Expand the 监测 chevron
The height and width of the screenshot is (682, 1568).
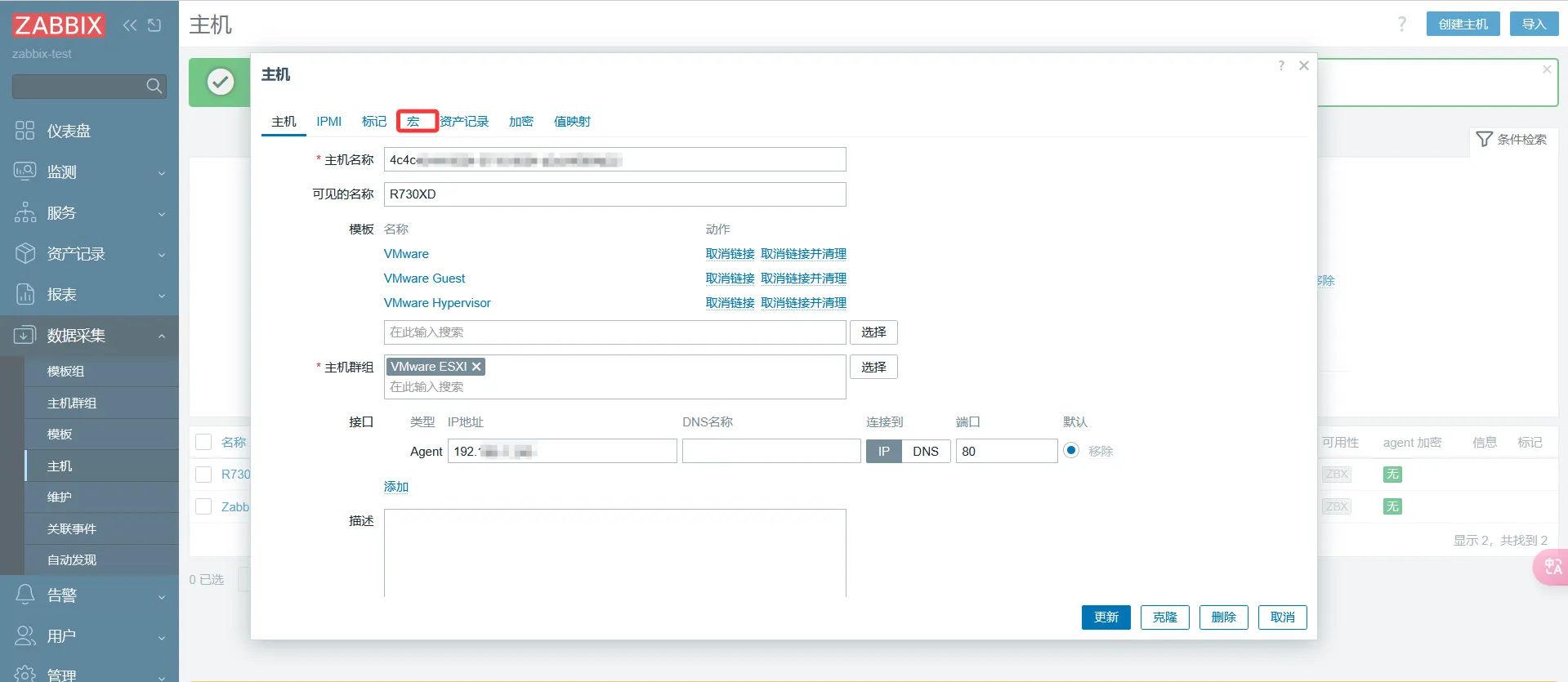(x=162, y=173)
